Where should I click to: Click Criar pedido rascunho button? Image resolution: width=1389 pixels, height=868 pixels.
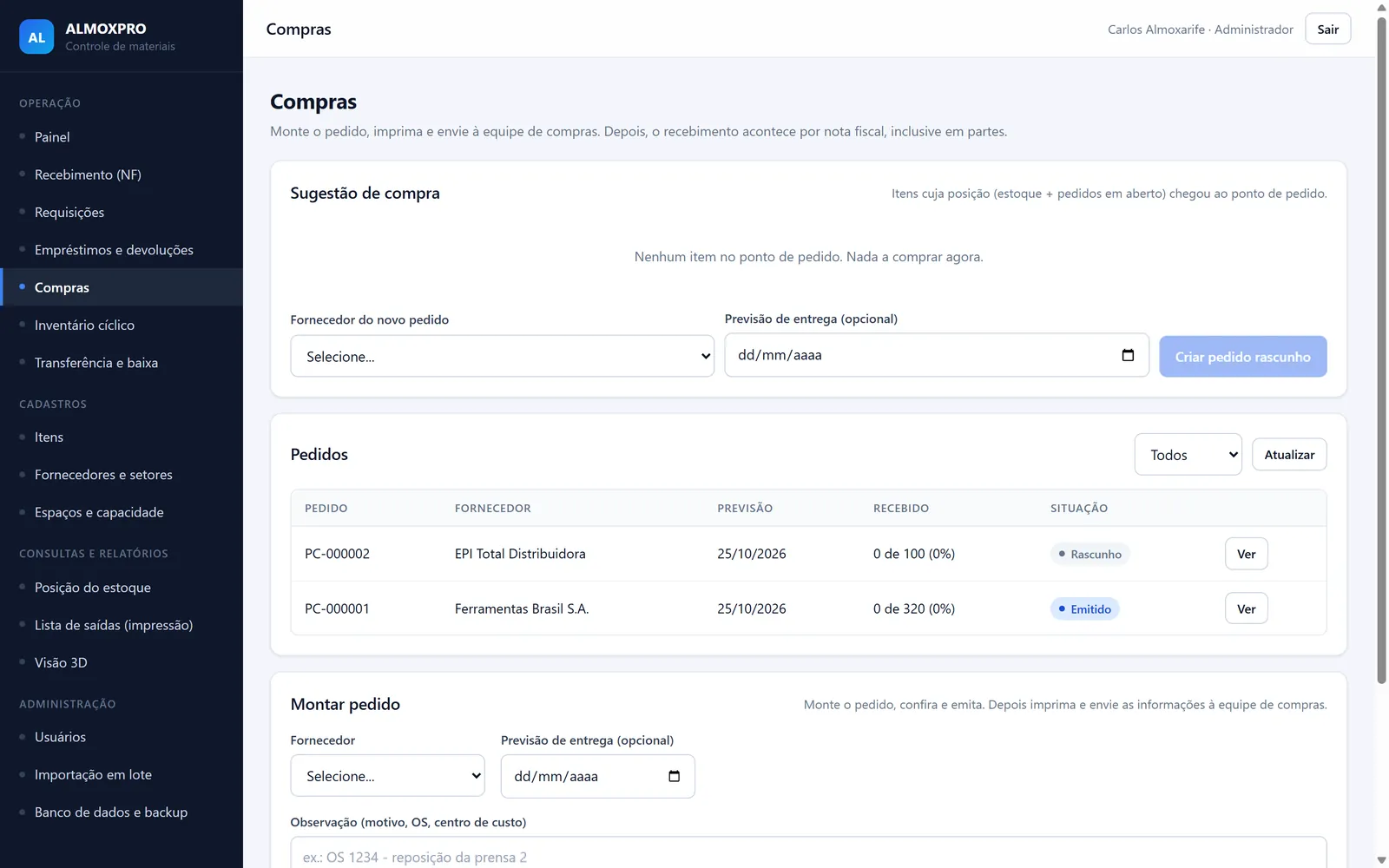point(1242,357)
